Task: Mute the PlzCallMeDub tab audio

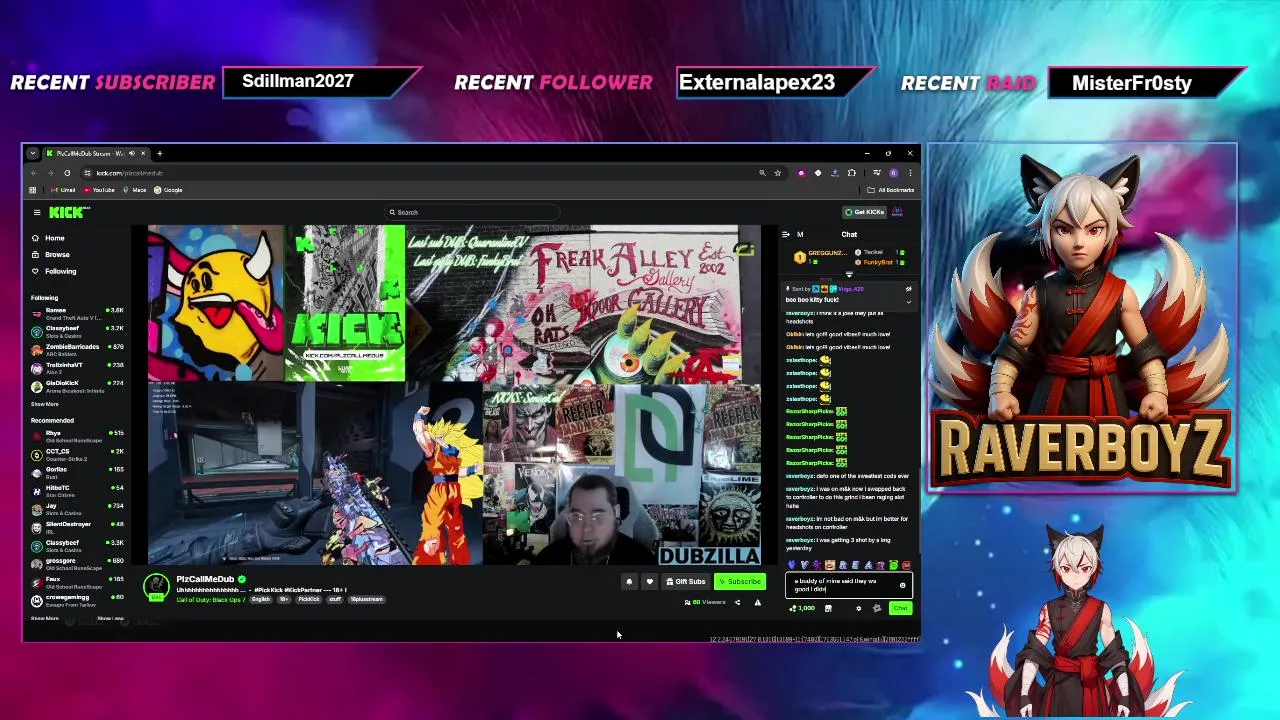Action: pyautogui.click(x=131, y=153)
